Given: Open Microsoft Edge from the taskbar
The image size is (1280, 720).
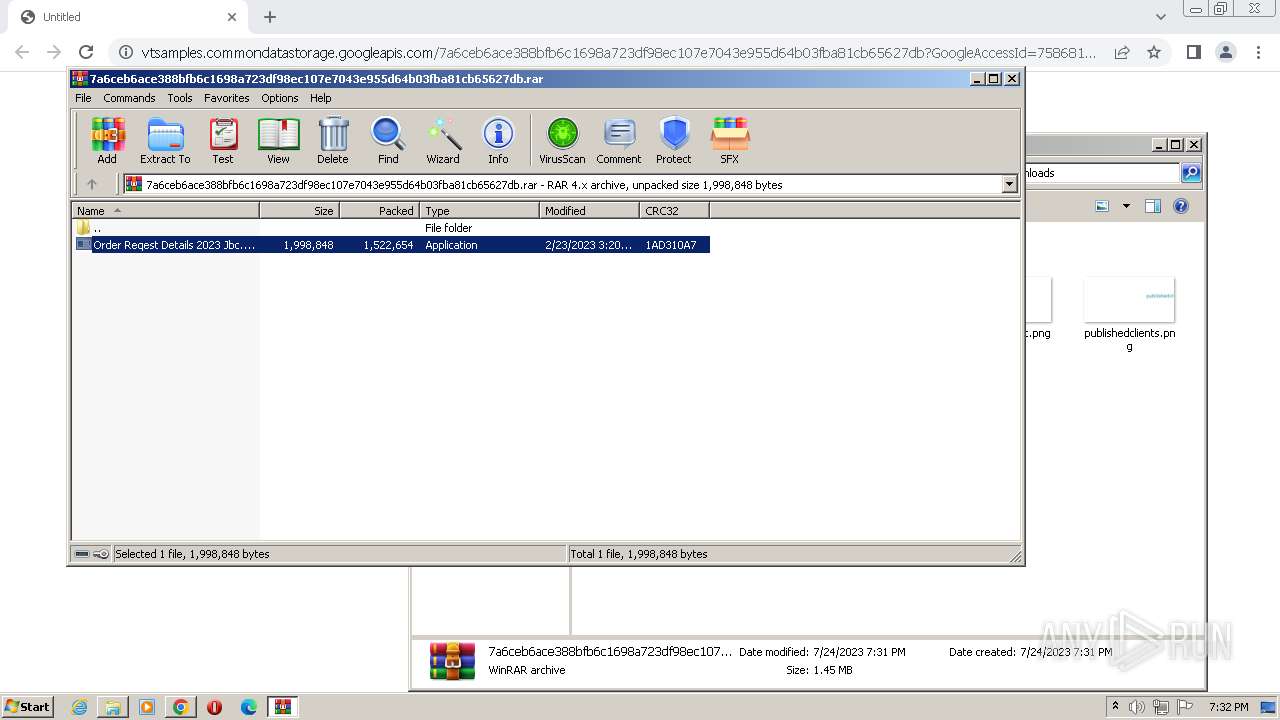Looking at the screenshot, I should [249, 707].
